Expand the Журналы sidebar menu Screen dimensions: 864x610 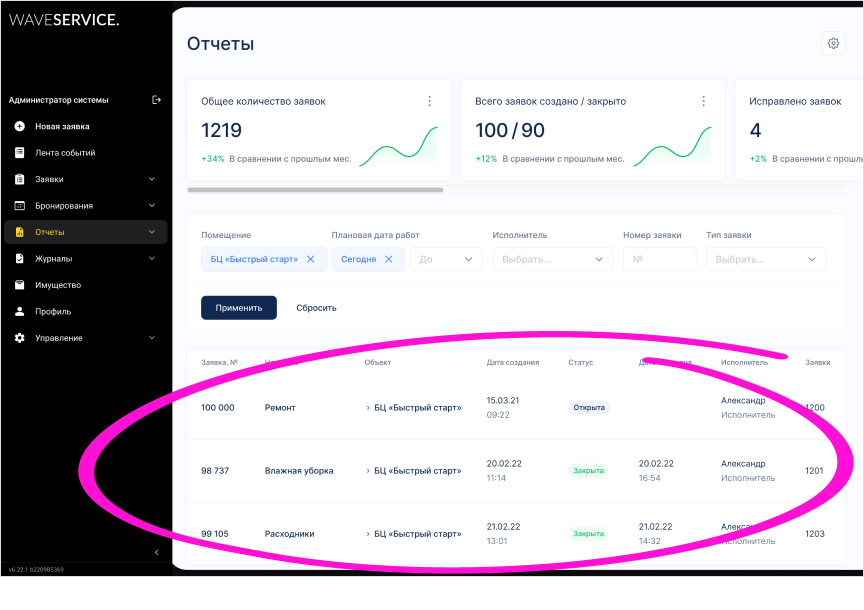(152, 259)
